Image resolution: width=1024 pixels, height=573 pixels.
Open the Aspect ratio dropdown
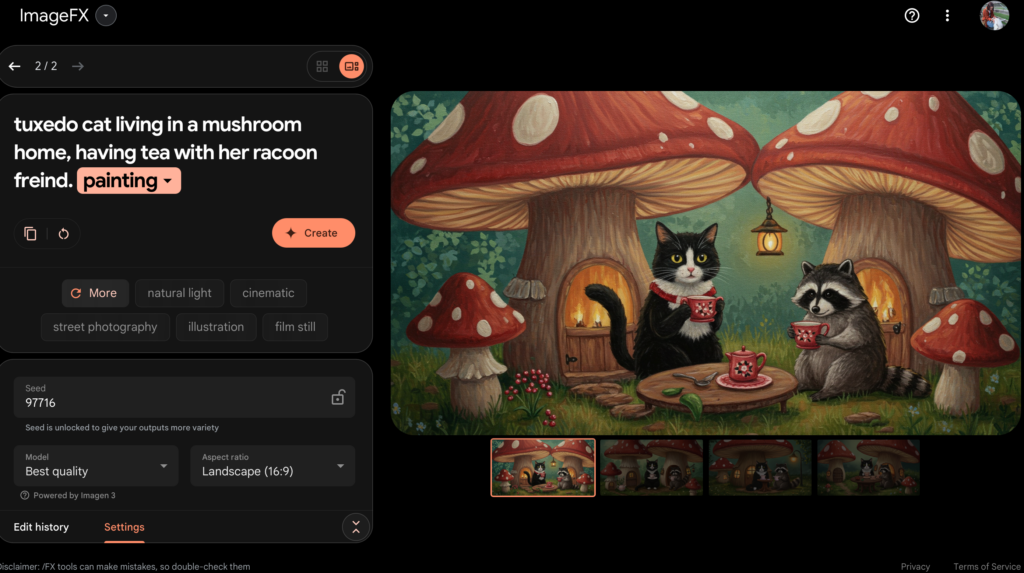click(x=272, y=466)
